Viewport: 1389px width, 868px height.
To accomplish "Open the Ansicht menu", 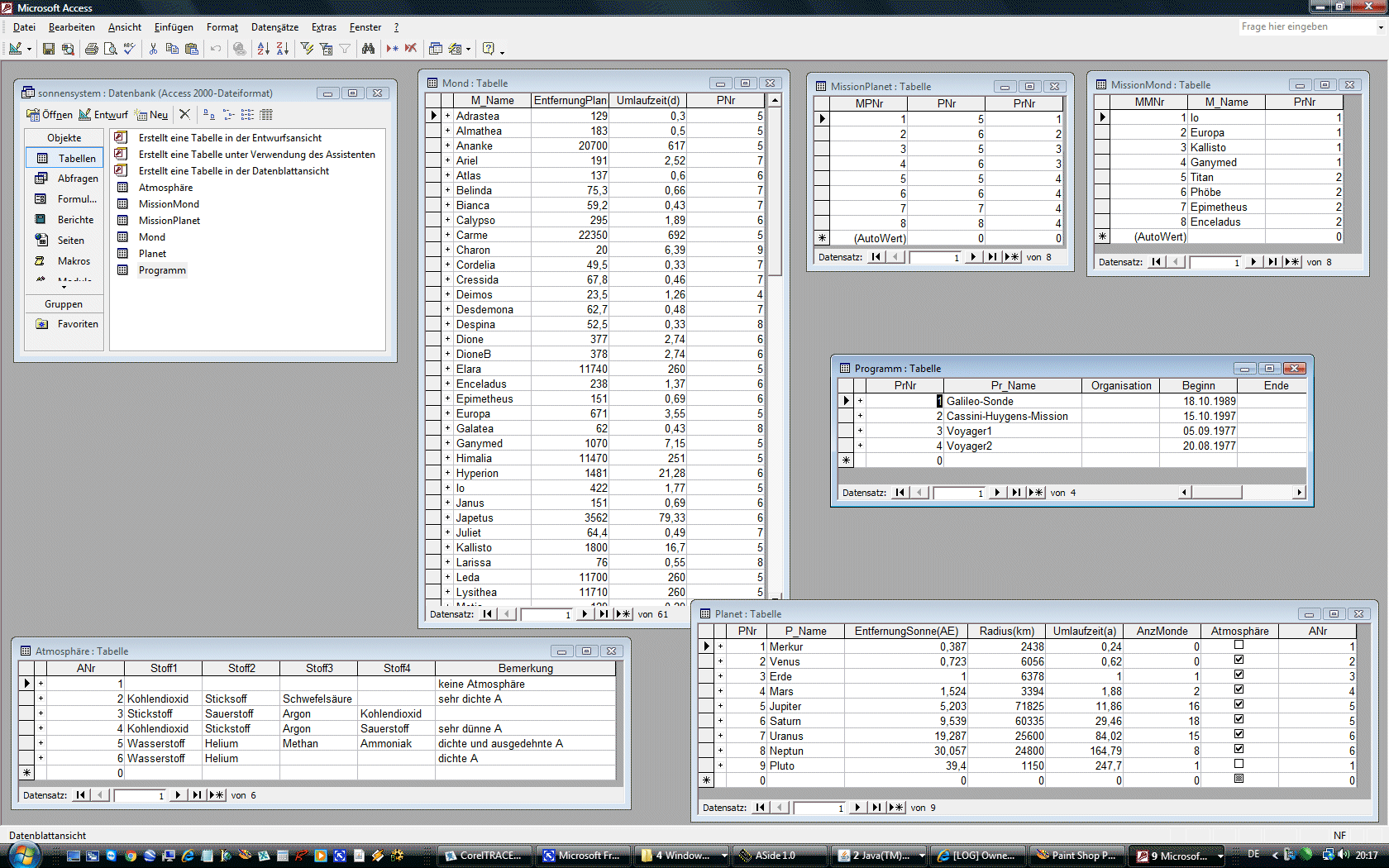I will 125,27.
